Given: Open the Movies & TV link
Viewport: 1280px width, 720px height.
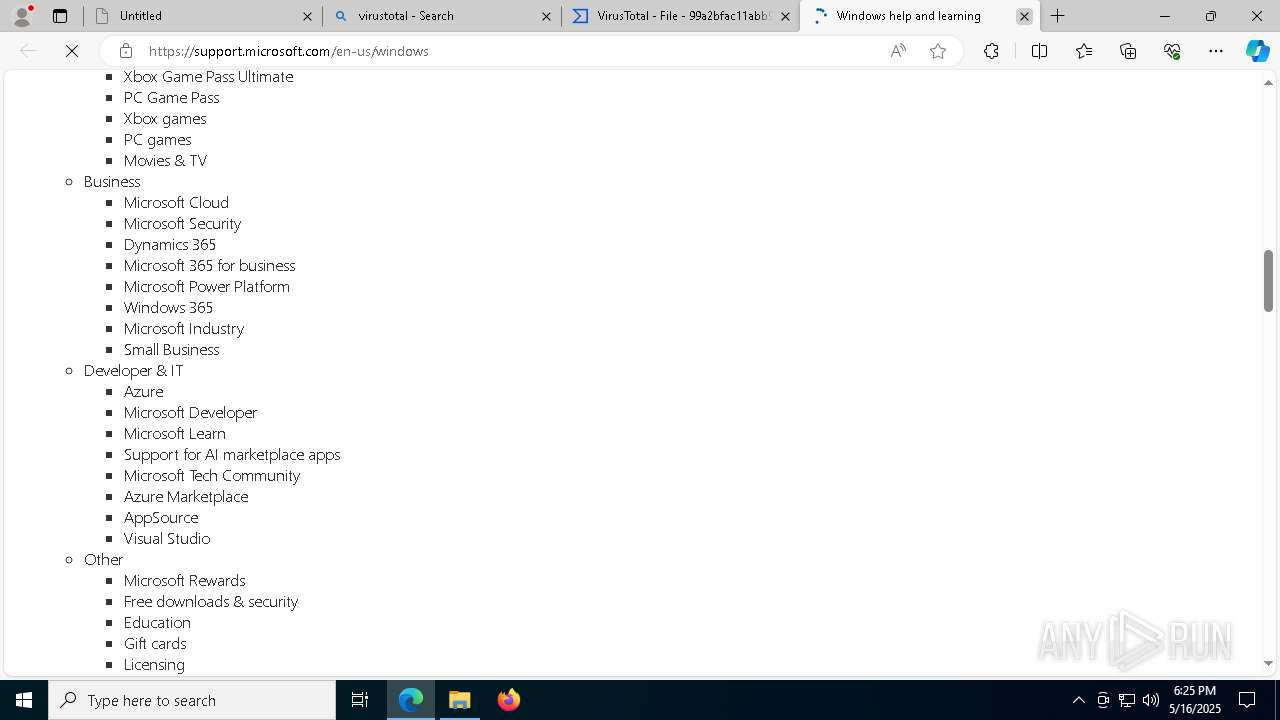Looking at the screenshot, I should click(x=165, y=161).
